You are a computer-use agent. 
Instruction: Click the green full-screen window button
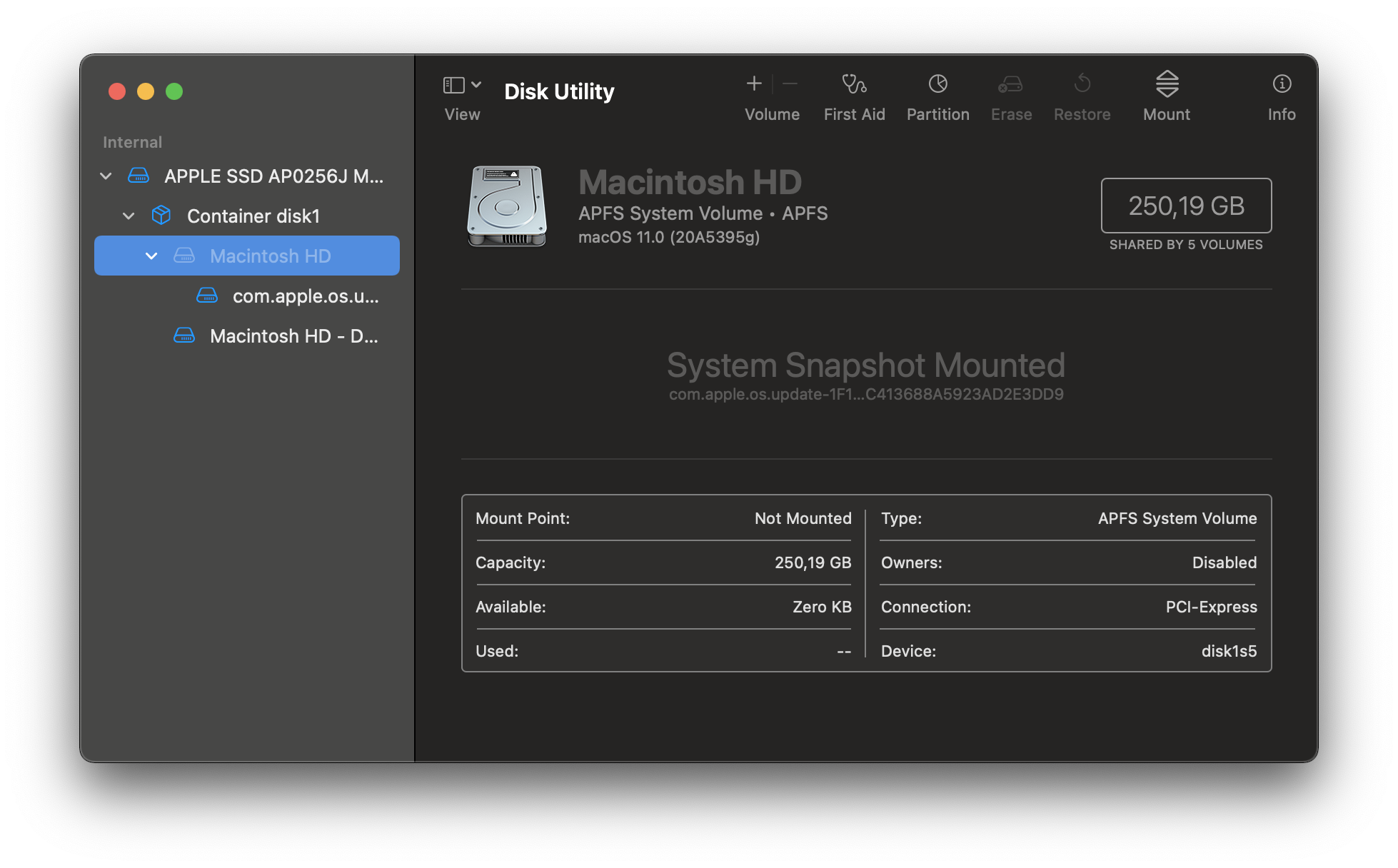pyautogui.click(x=174, y=91)
